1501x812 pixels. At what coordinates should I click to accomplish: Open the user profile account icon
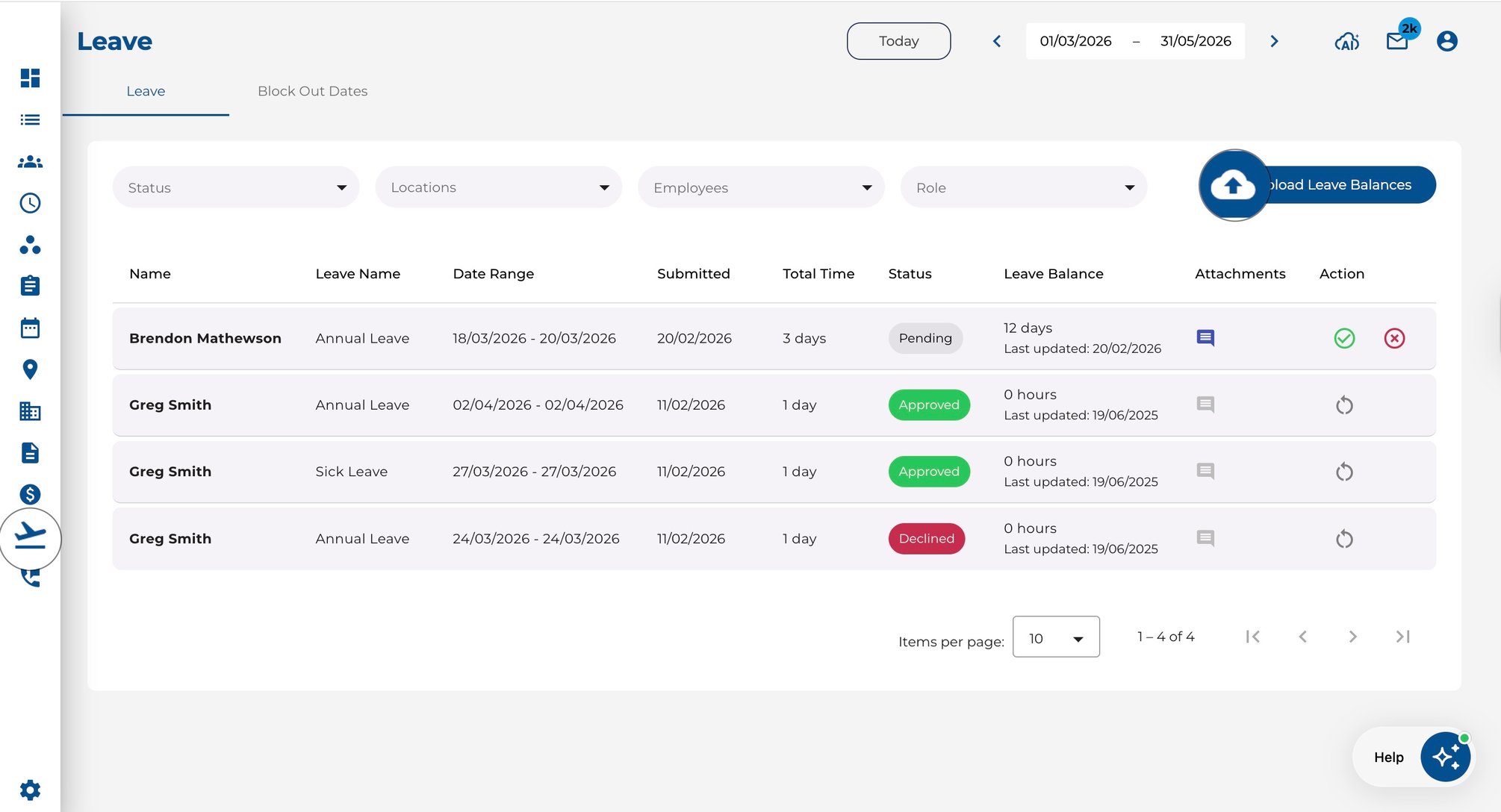pos(1447,41)
